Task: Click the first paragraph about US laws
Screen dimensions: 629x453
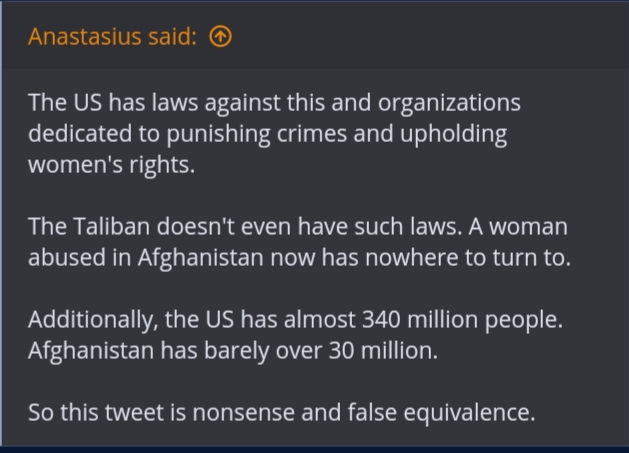Action: (x=274, y=133)
